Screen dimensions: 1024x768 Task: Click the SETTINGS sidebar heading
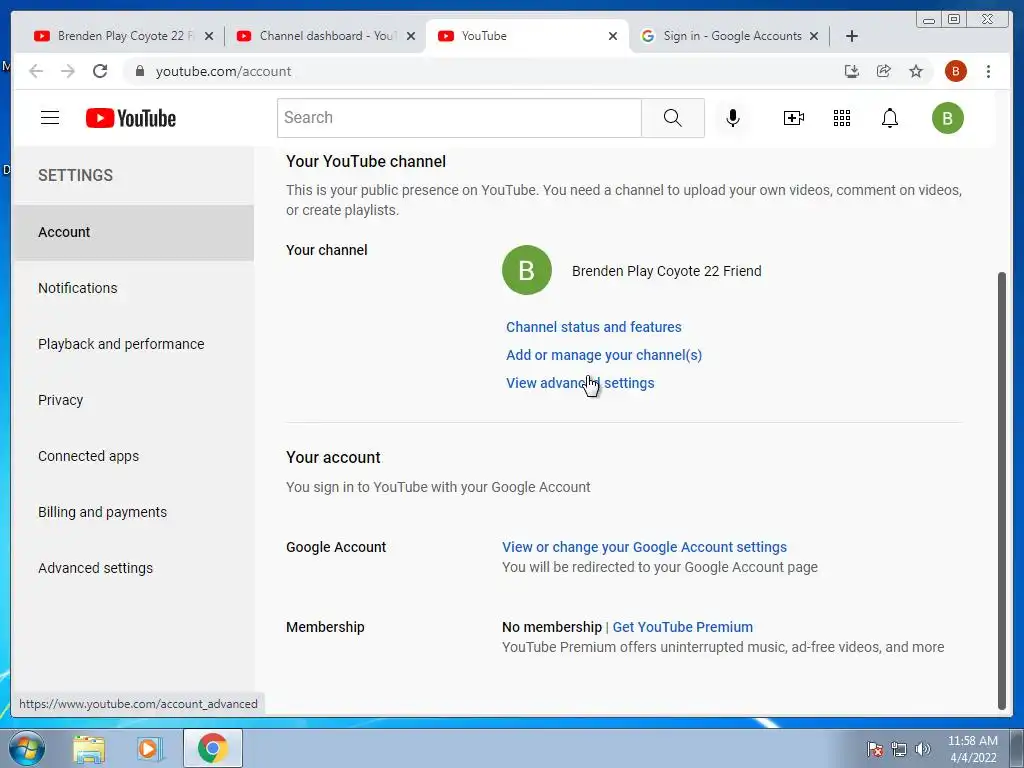(75, 175)
